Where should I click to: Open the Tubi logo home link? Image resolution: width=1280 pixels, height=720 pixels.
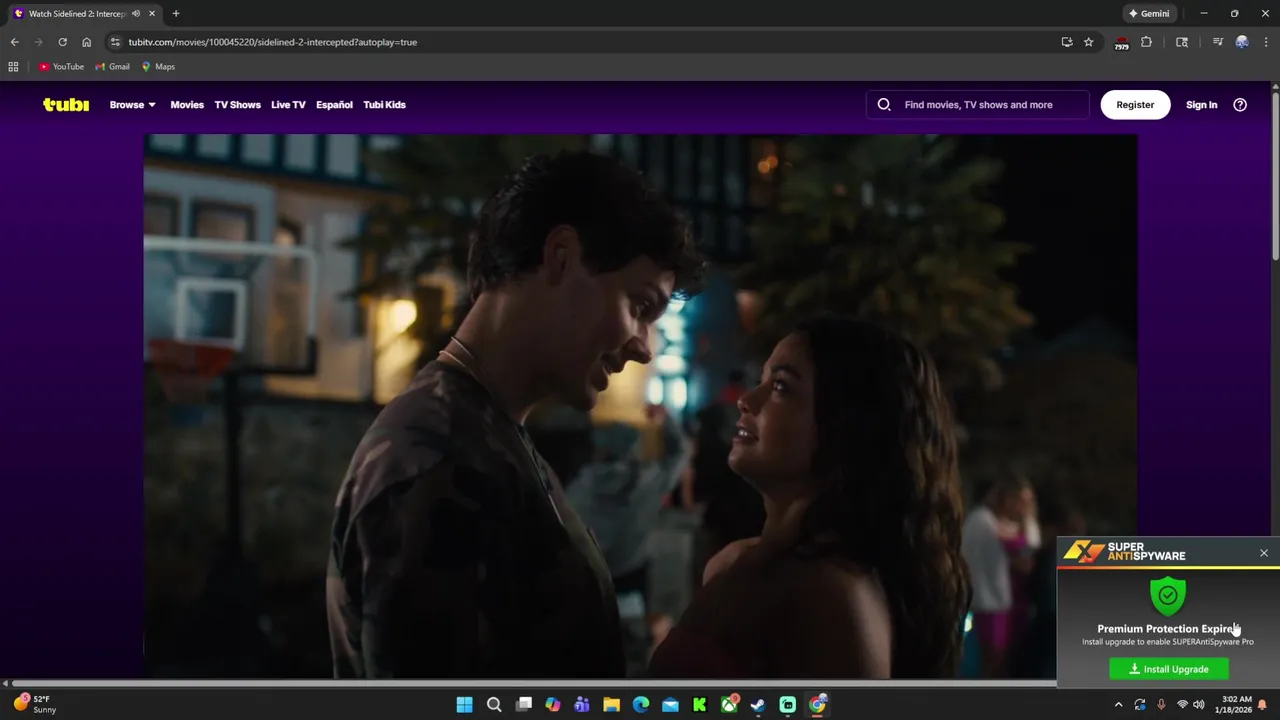click(66, 104)
